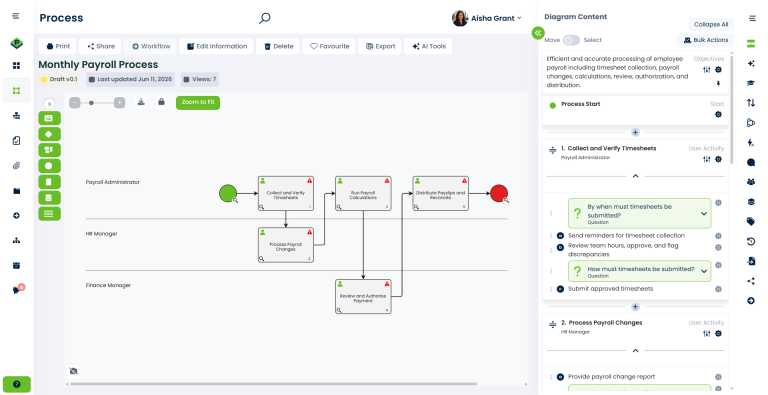The width and height of the screenshot is (768, 395).
Task: Click the zoom slider handle
Action: [x=91, y=103]
